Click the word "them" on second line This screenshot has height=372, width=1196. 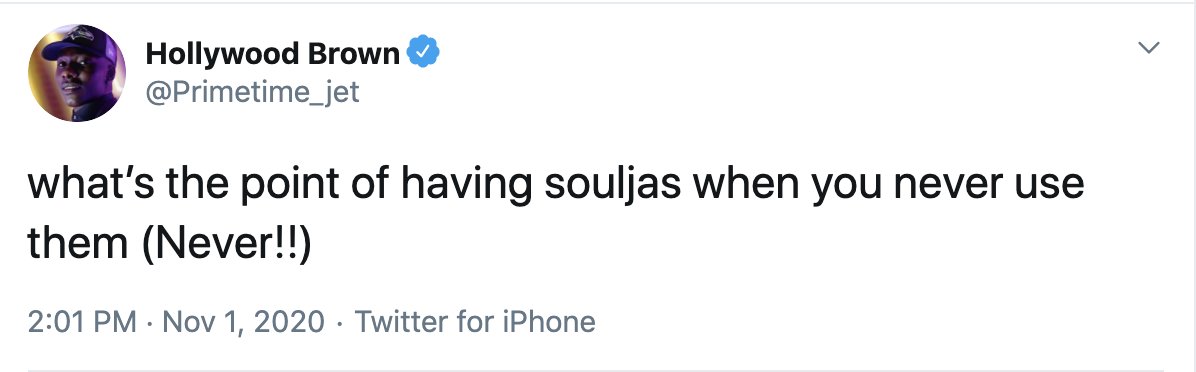[78, 242]
